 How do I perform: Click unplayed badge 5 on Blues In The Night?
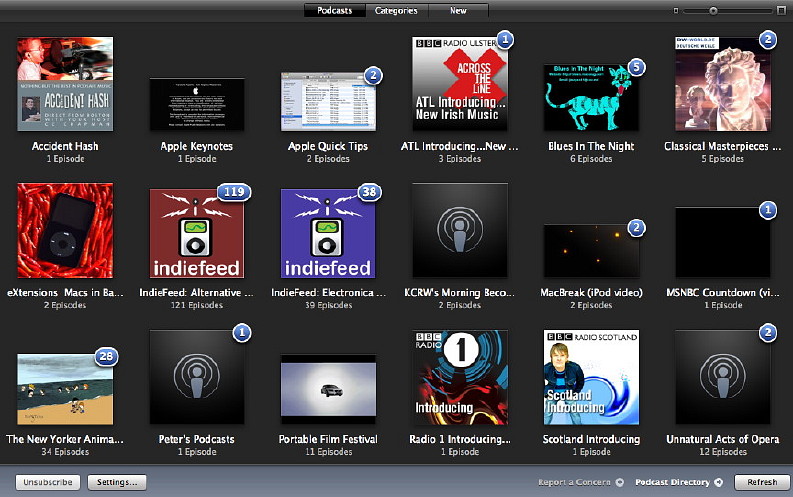[x=637, y=67]
